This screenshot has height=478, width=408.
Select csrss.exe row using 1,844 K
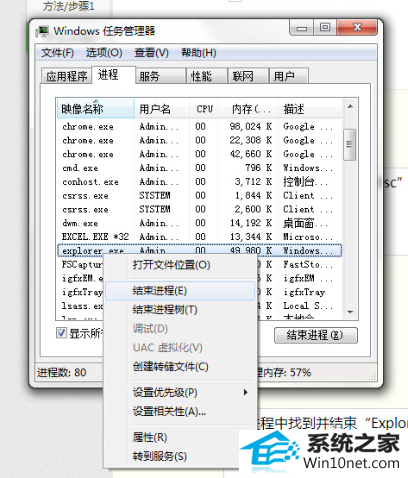pos(199,195)
